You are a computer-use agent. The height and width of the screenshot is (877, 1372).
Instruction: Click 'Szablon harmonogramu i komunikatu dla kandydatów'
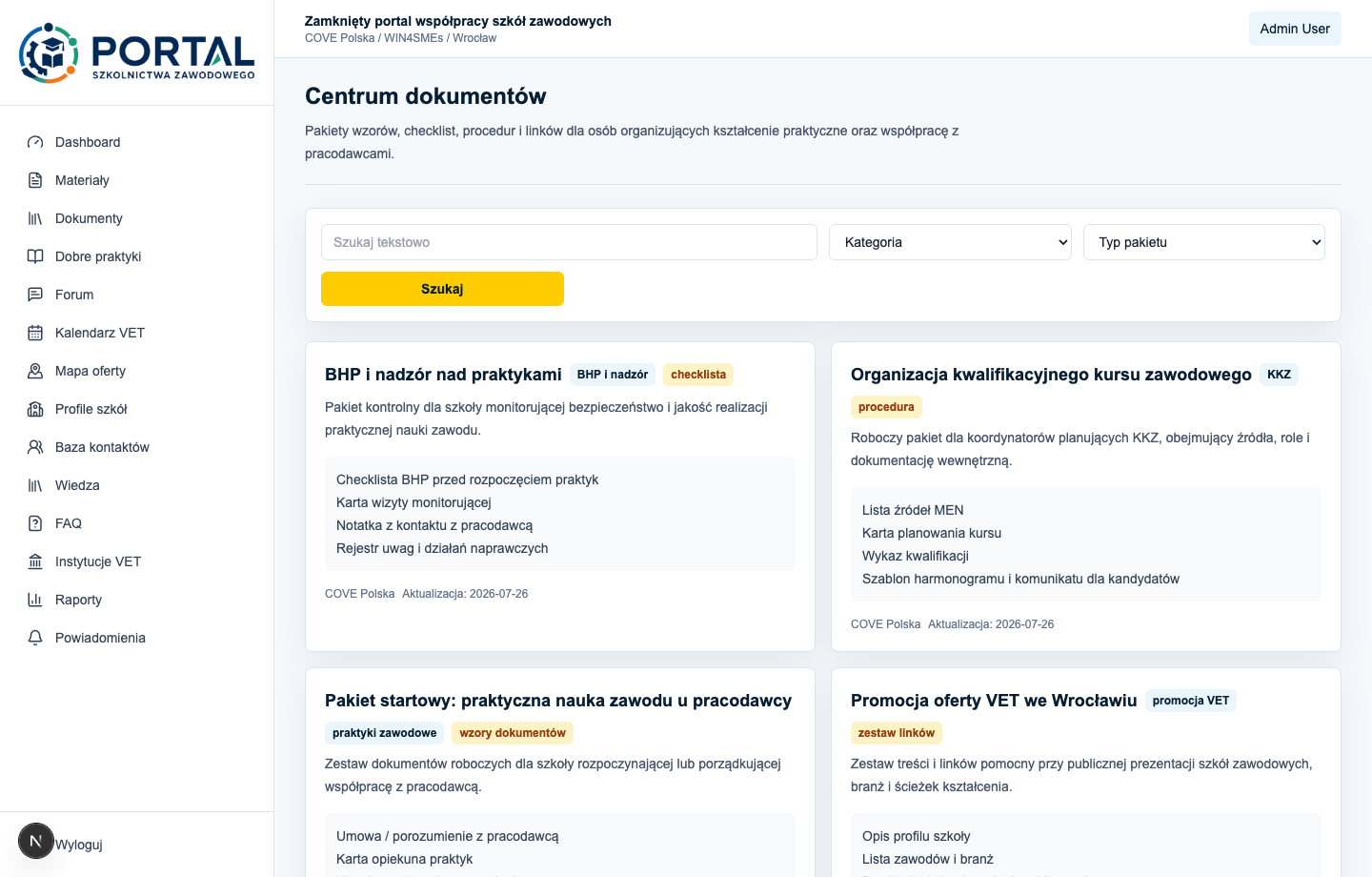[1020, 579]
